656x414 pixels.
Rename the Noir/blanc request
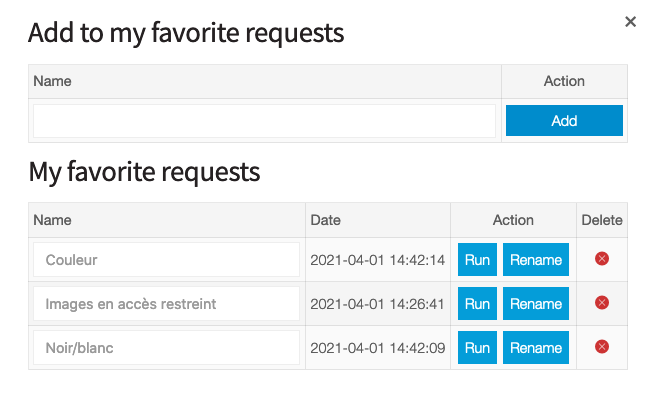coord(535,348)
